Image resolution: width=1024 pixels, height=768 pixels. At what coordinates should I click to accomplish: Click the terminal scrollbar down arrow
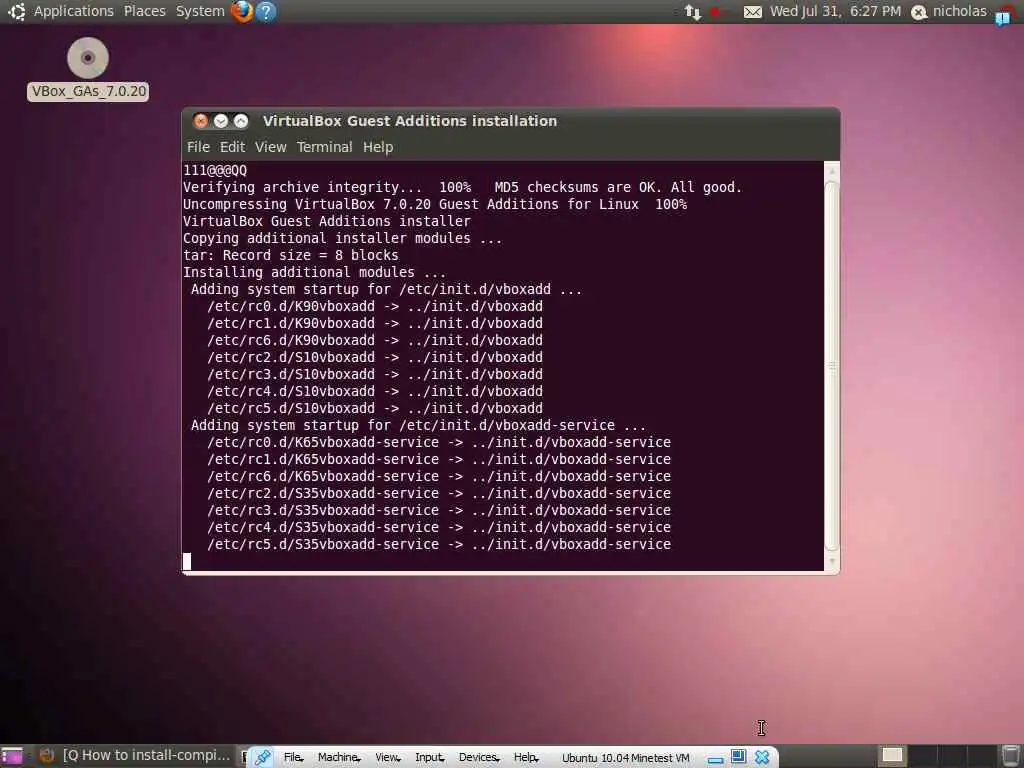(x=831, y=561)
